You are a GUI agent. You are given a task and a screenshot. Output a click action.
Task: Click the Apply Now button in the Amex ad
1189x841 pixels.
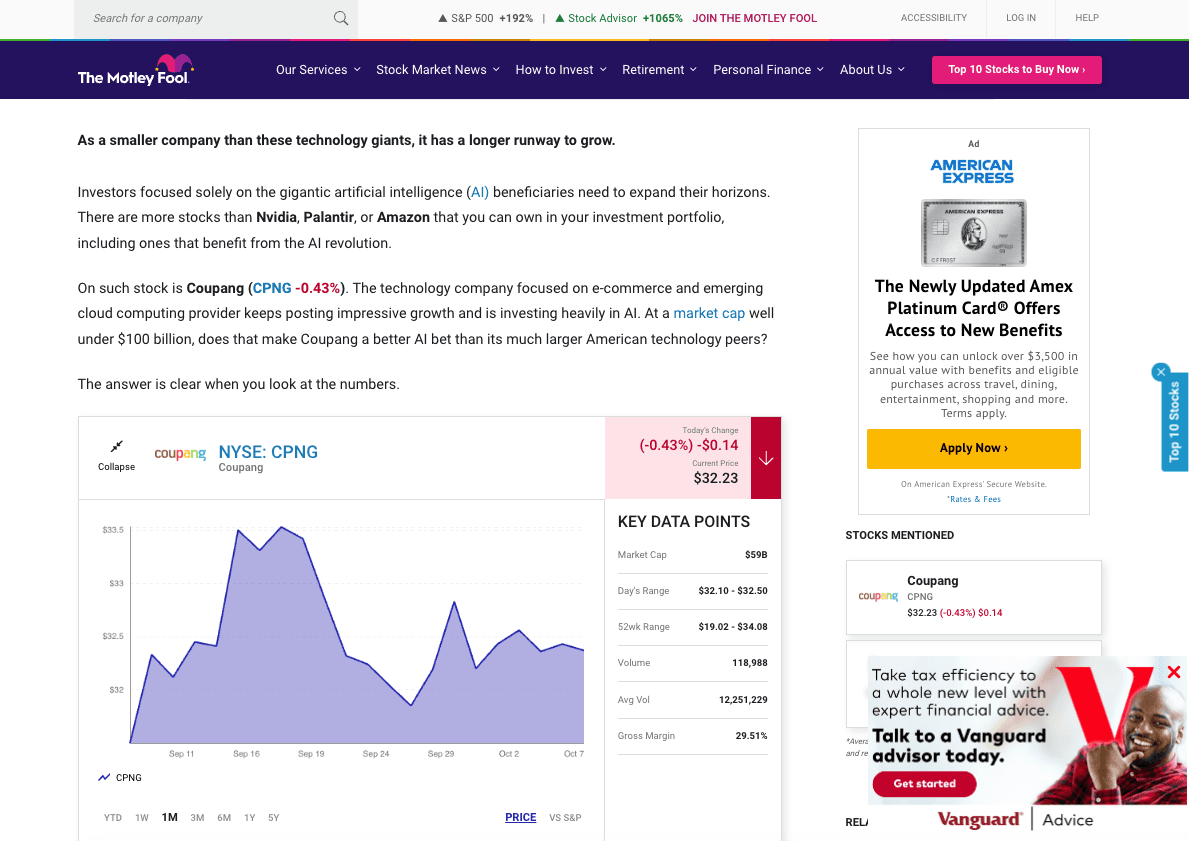(x=973, y=449)
